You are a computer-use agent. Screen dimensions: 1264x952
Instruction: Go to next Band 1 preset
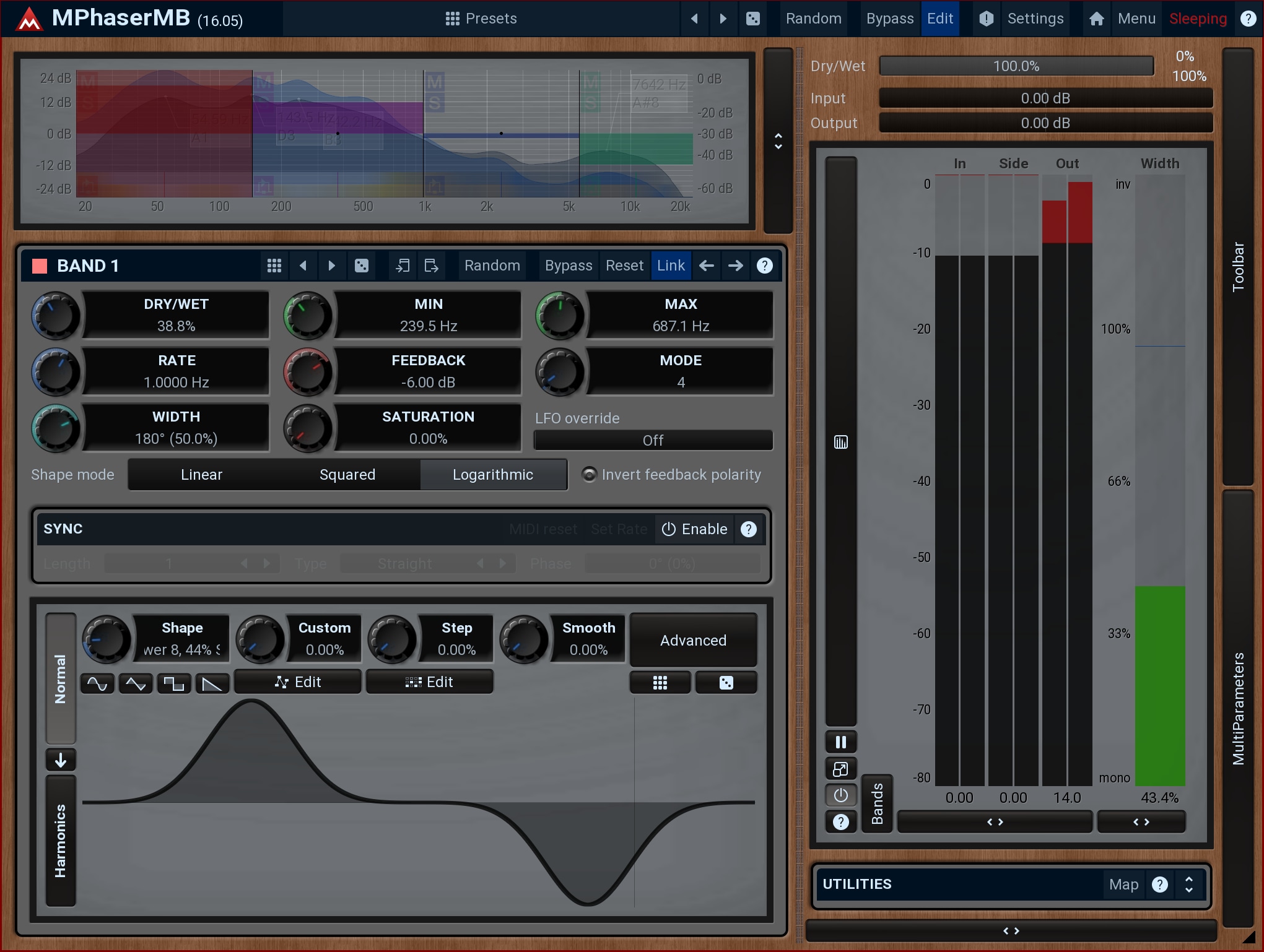[x=332, y=266]
